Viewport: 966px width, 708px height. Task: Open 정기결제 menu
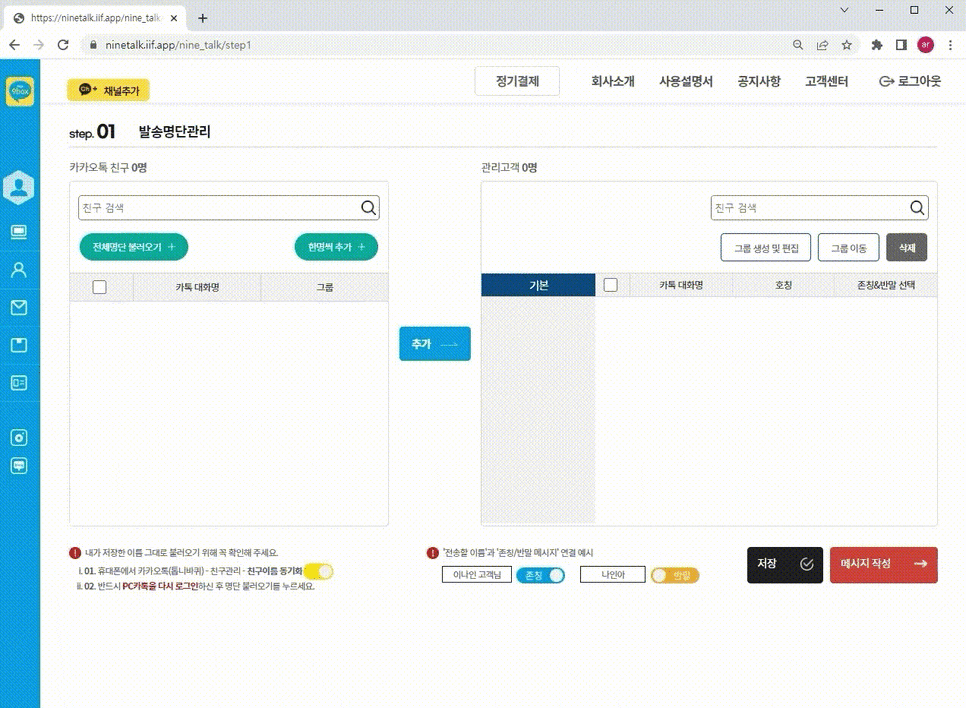(518, 81)
